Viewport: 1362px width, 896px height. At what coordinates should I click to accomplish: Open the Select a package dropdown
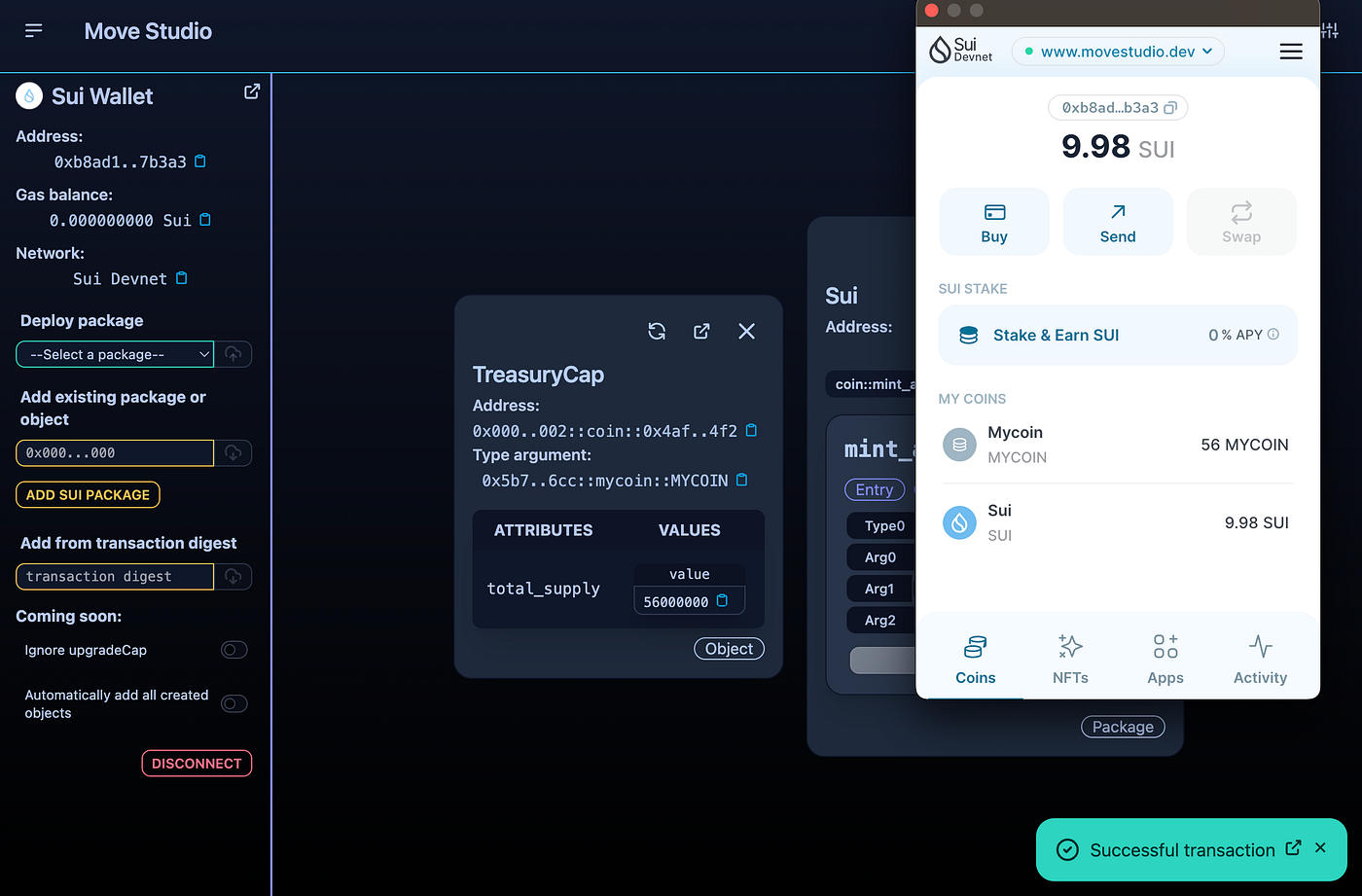(x=115, y=354)
